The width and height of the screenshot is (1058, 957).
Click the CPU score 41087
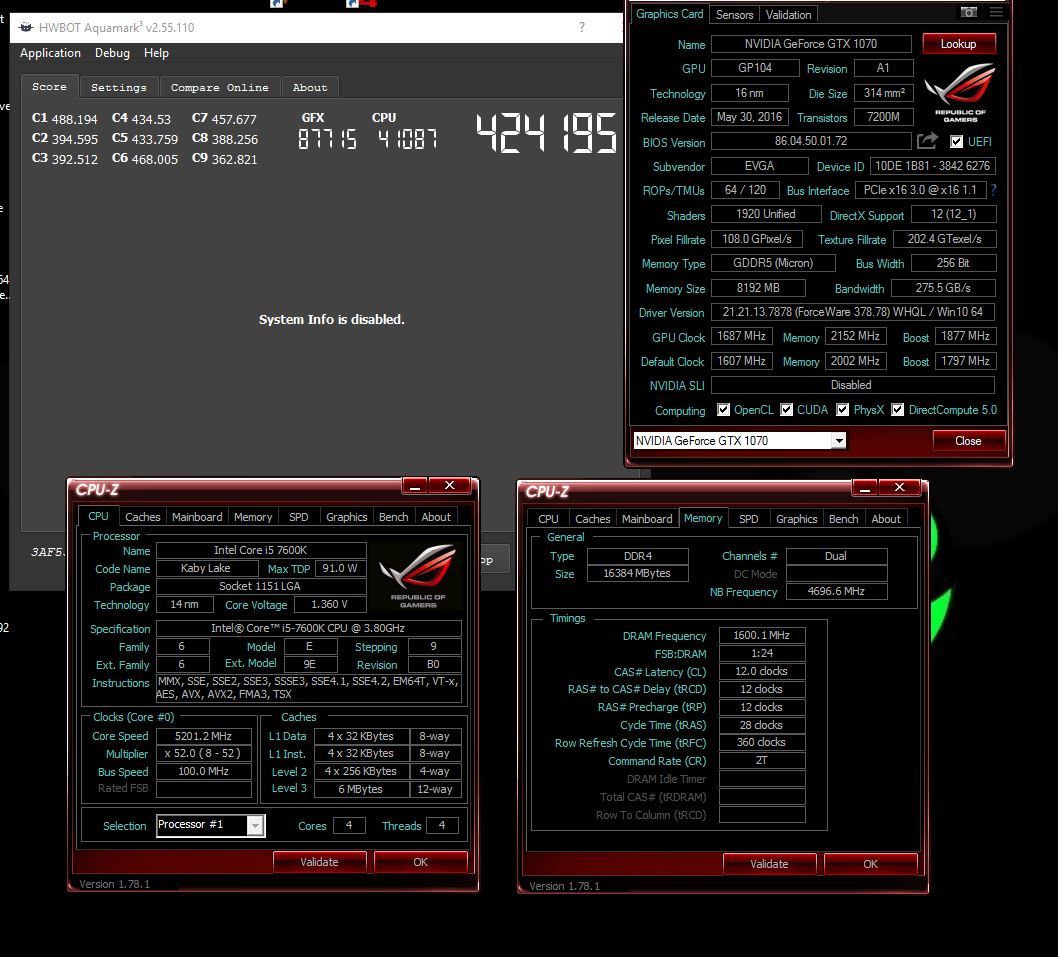(x=407, y=139)
